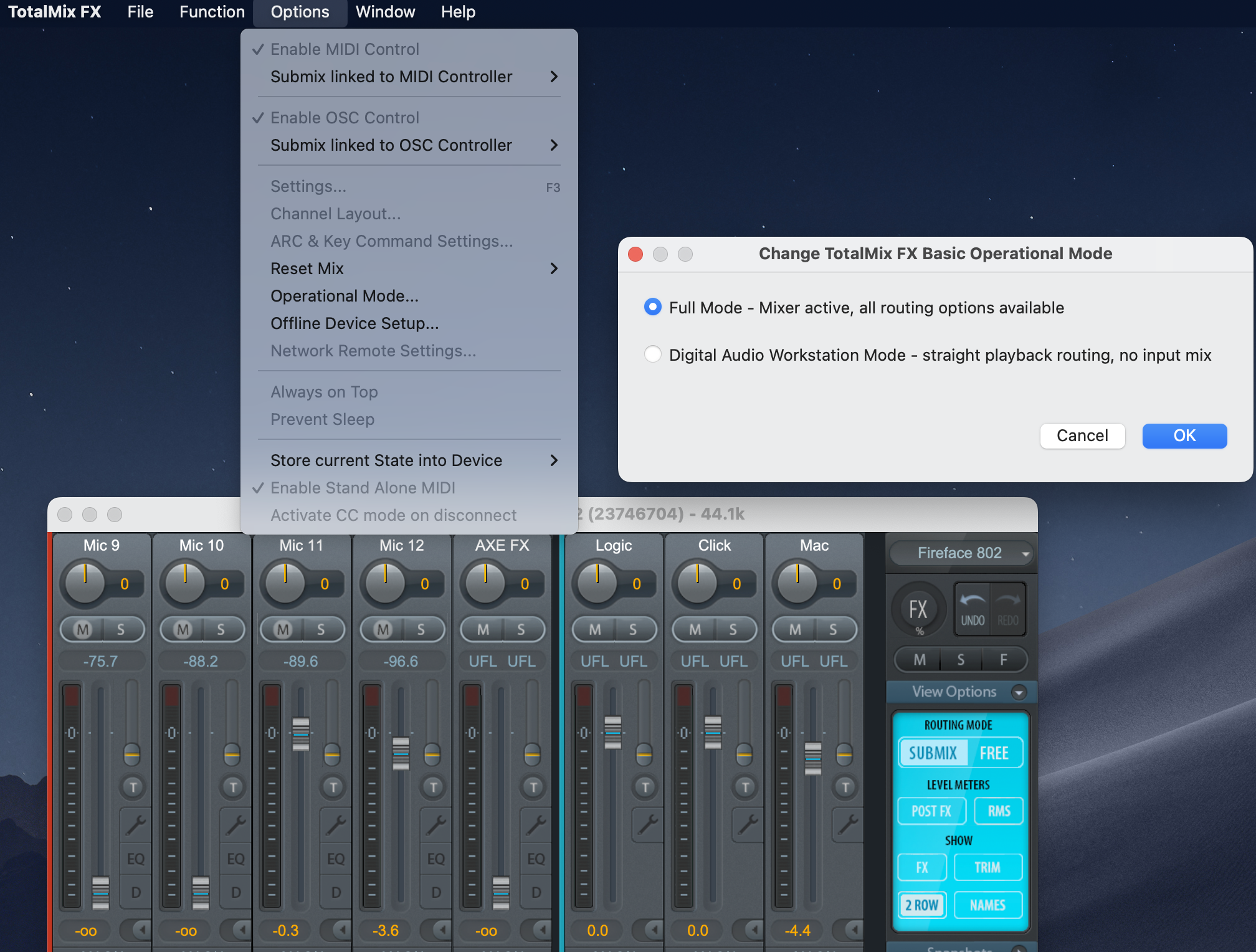Click the global Mute M button in control strip

[x=919, y=660]
